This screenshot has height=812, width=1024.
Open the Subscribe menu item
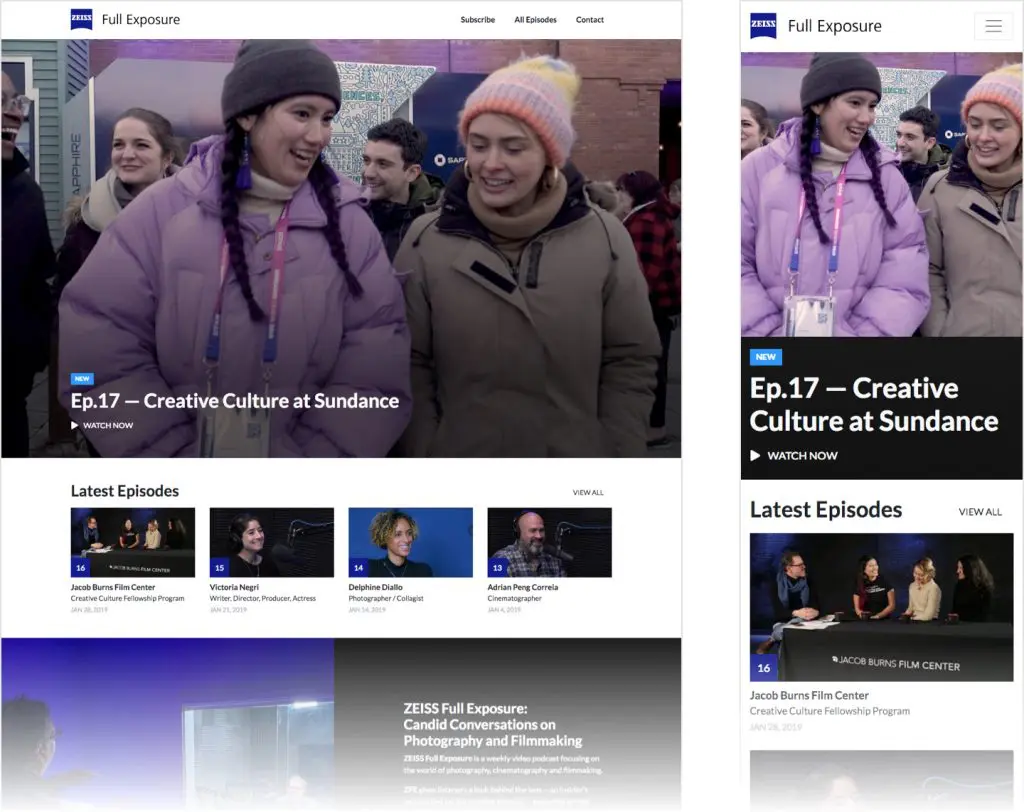point(477,20)
